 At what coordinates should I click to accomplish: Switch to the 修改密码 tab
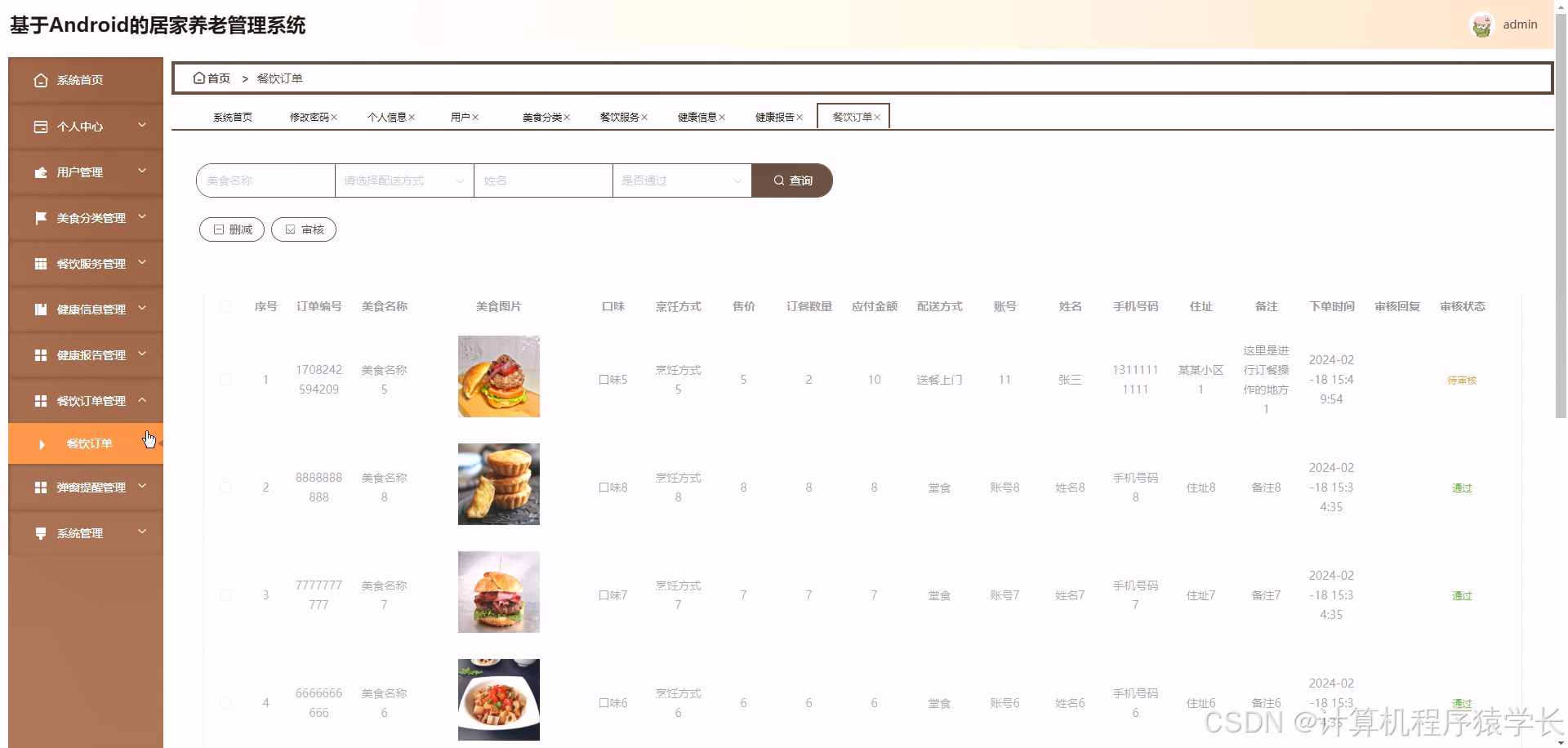[310, 118]
